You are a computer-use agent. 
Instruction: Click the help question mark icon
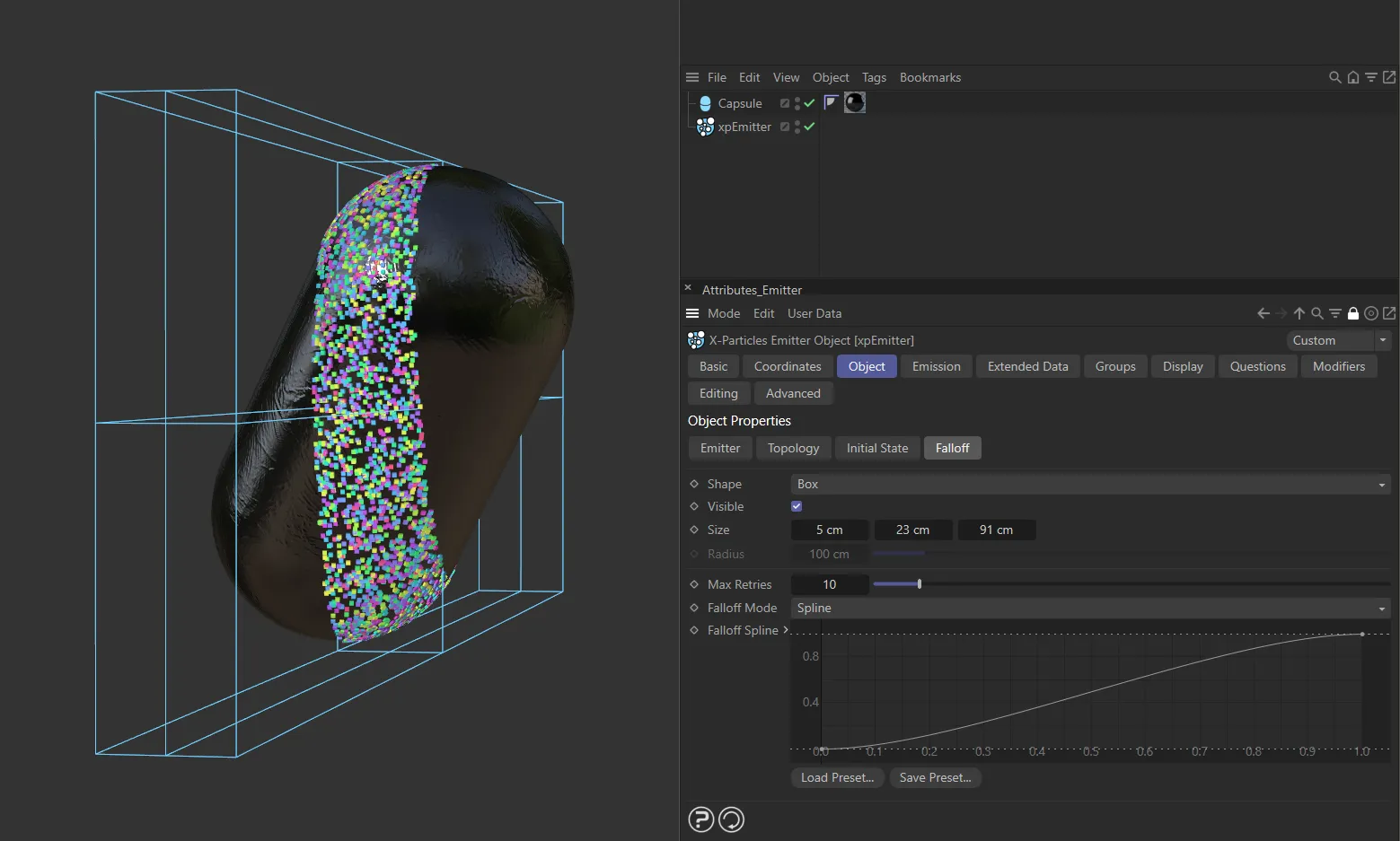(x=700, y=819)
